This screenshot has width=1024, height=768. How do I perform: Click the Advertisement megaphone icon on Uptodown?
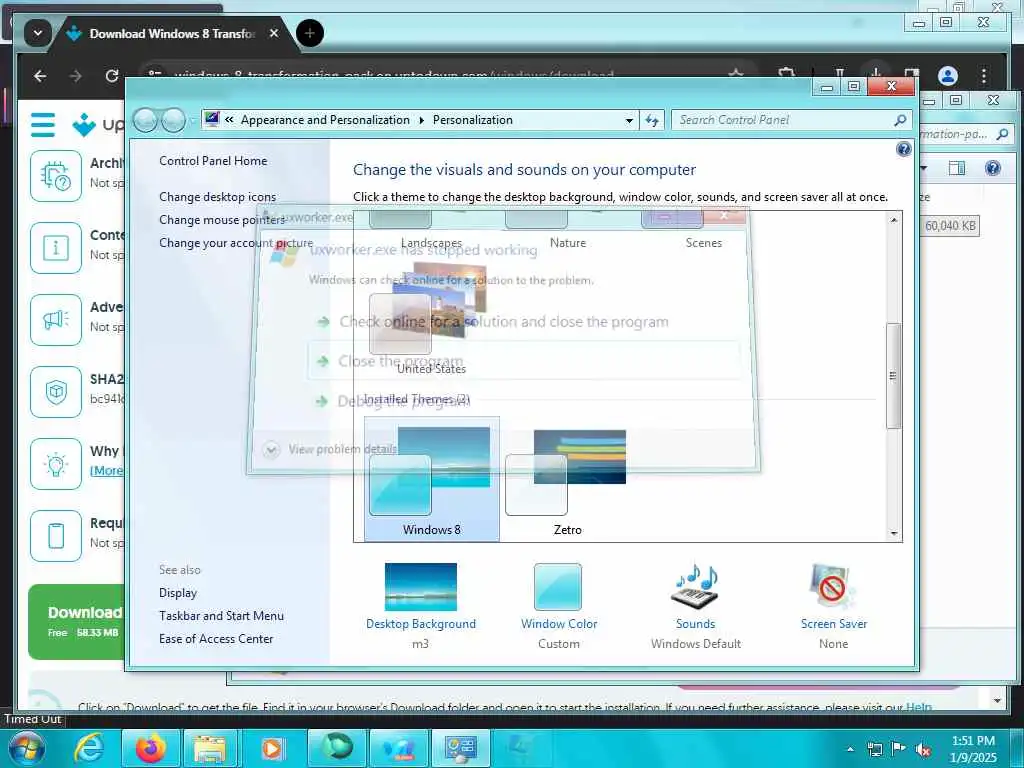[56, 320]
